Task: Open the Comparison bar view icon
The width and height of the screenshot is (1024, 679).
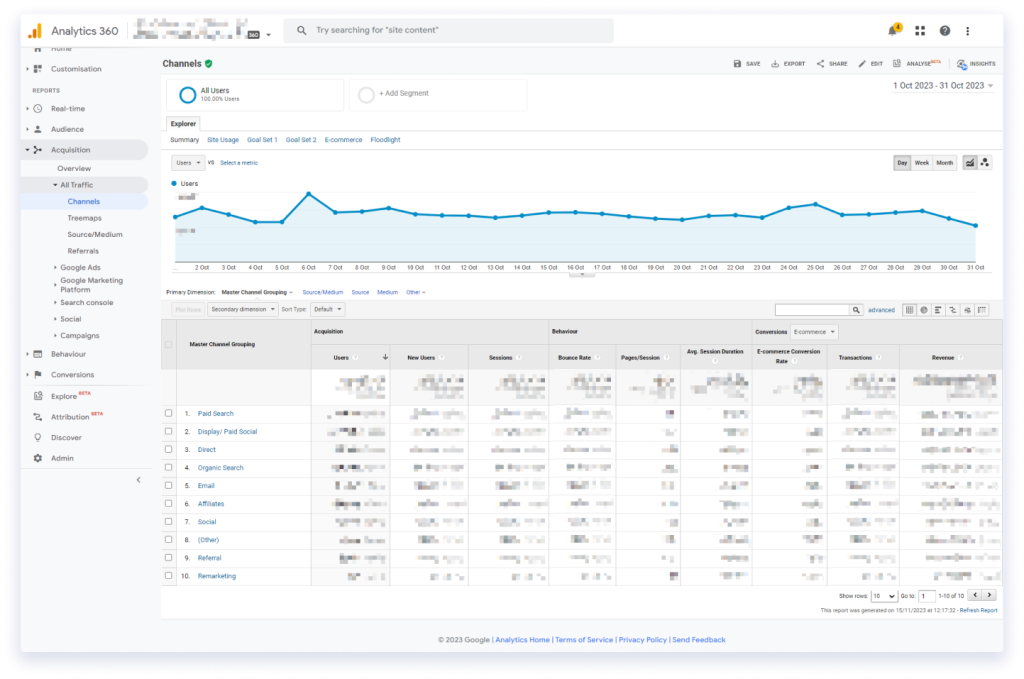Action: (952, 310)
